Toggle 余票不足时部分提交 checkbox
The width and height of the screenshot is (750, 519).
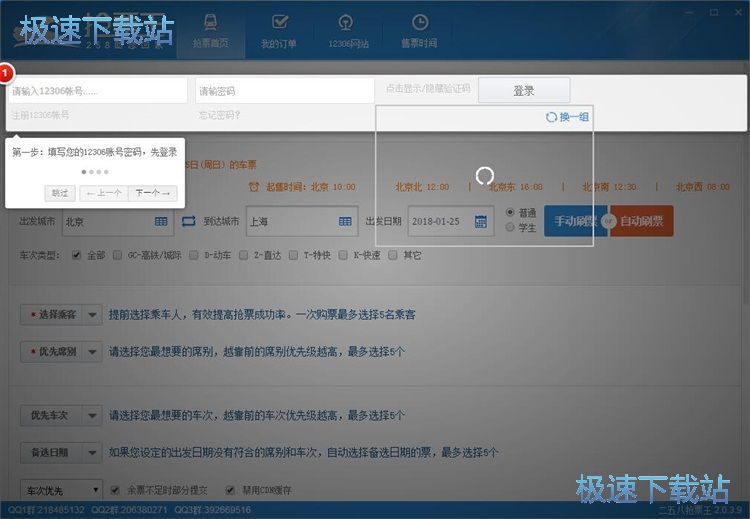[118, 490]
